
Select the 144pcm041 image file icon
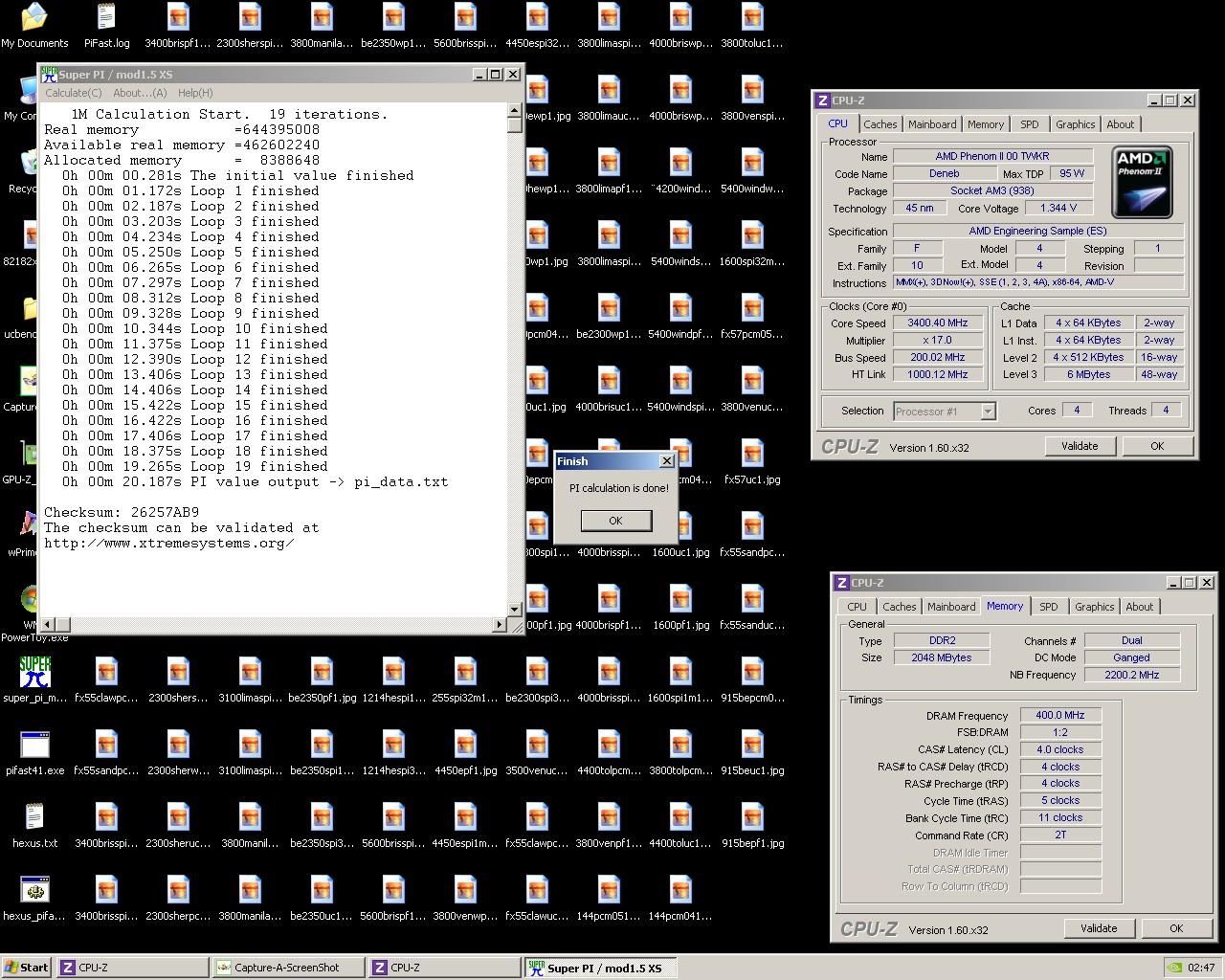pos(680,890)
